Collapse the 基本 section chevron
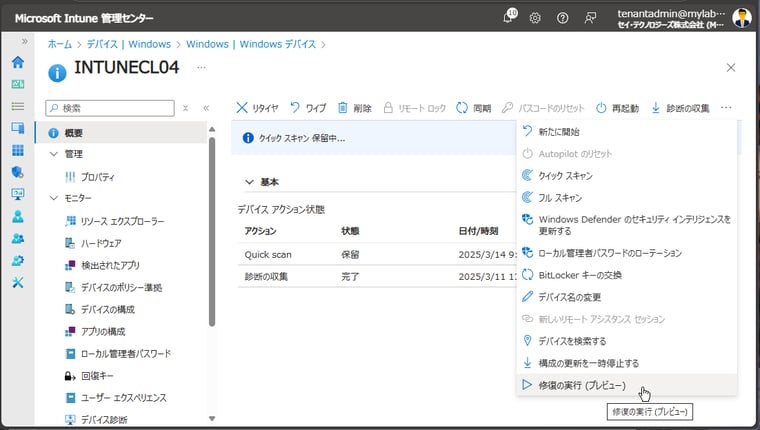This screenshot has width=760, height=430. click(249, 182)
